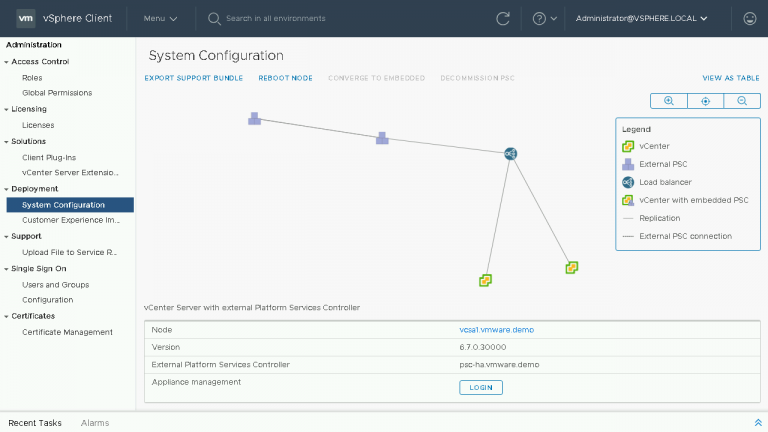Click psc-ha.vmware.demo value
The height and width of the screenshot is (432, 768).
pos(499,365)
